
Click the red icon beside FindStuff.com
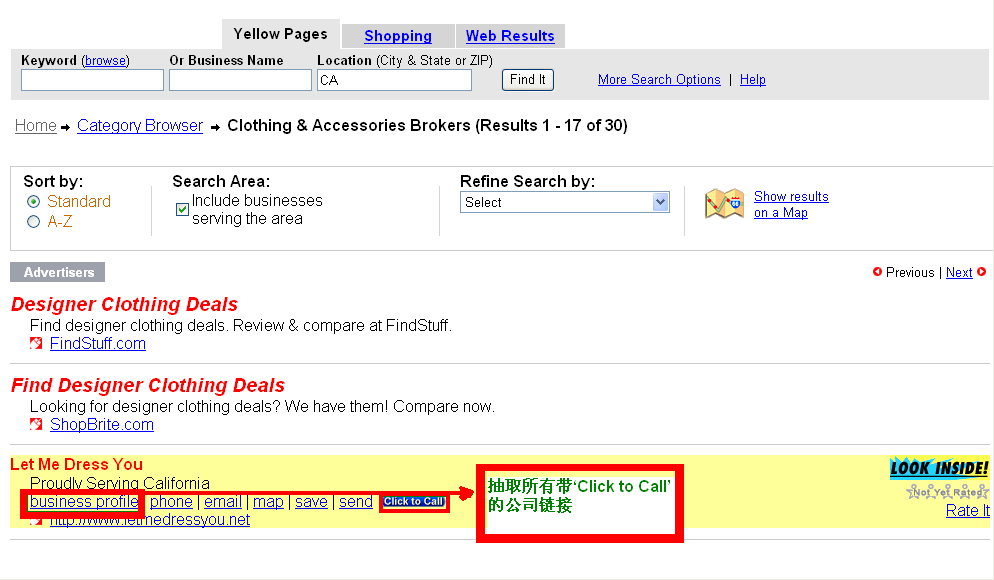pyautogui.click(x=36, y=344)
